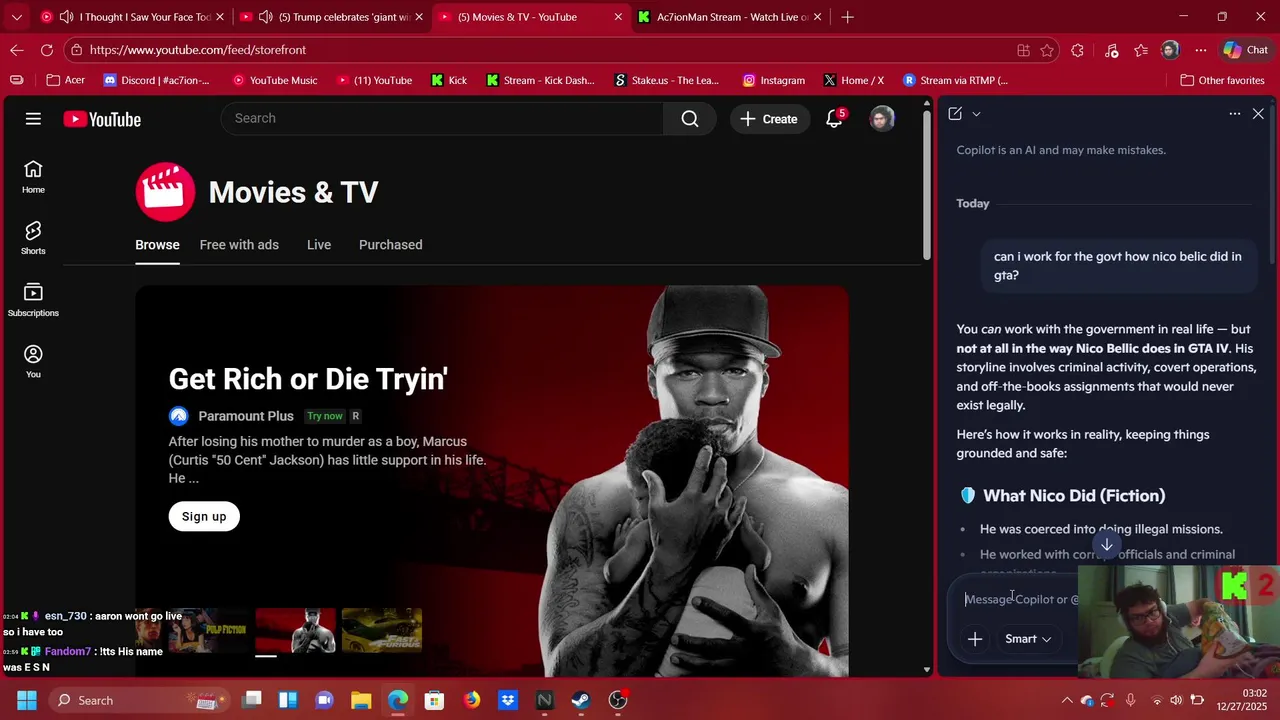Viewport: 1280px width, 720px height.
Task: Open the YouTube account avatar menu
Action: (x=882, y=119)
